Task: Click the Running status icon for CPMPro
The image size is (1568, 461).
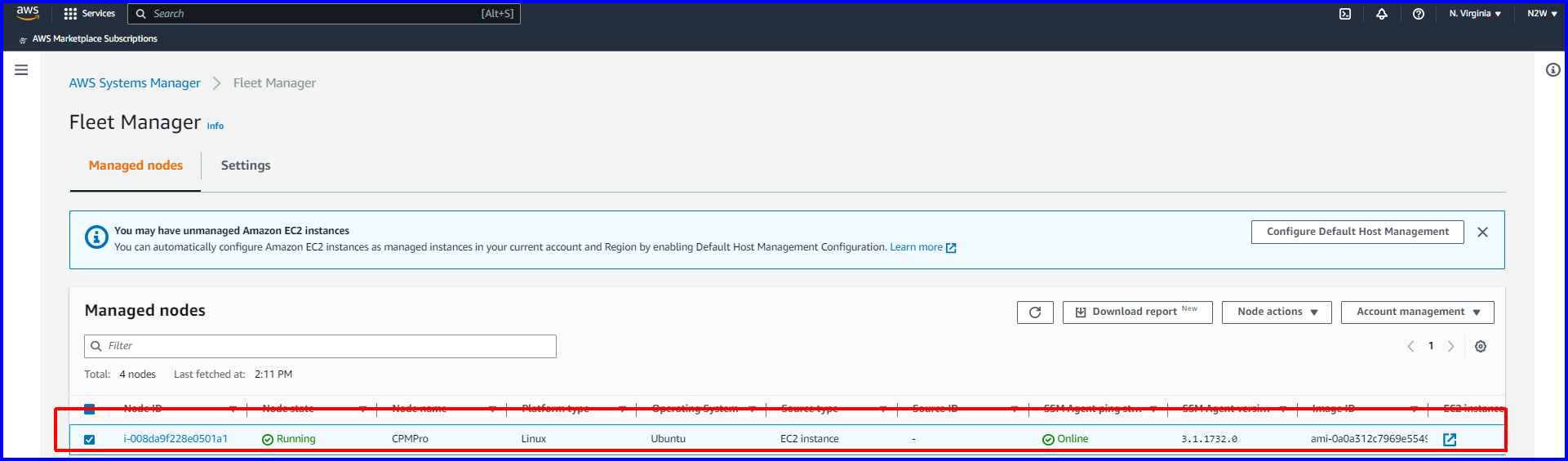Action: point(268,440)
